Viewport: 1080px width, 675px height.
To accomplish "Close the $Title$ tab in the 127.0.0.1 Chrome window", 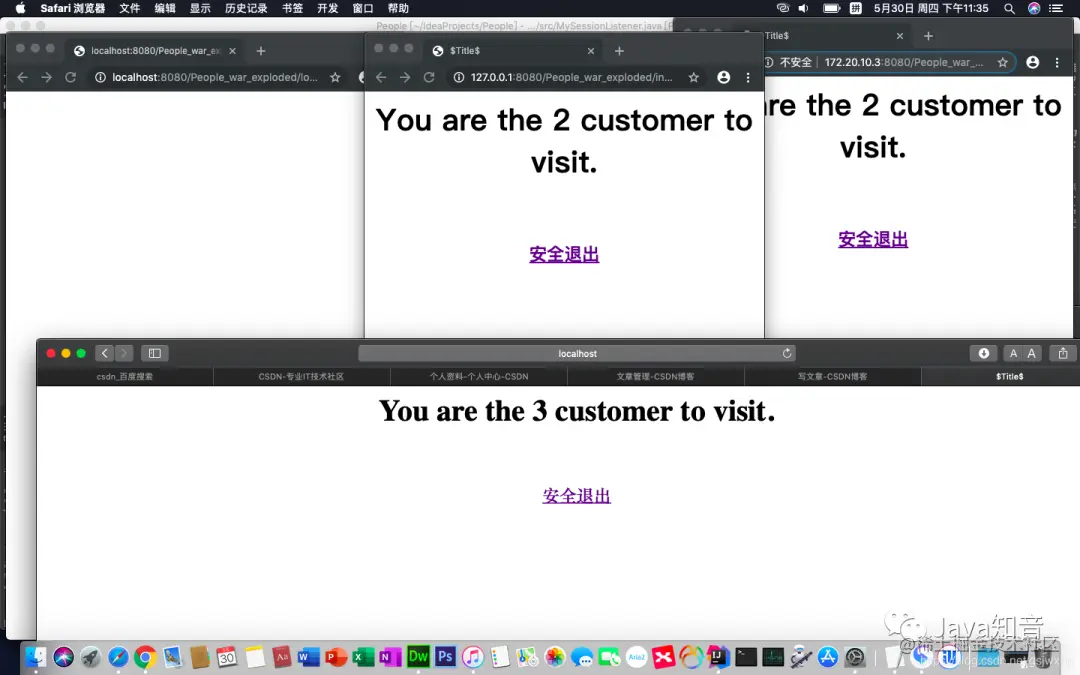I will click(x=590, y=51).
